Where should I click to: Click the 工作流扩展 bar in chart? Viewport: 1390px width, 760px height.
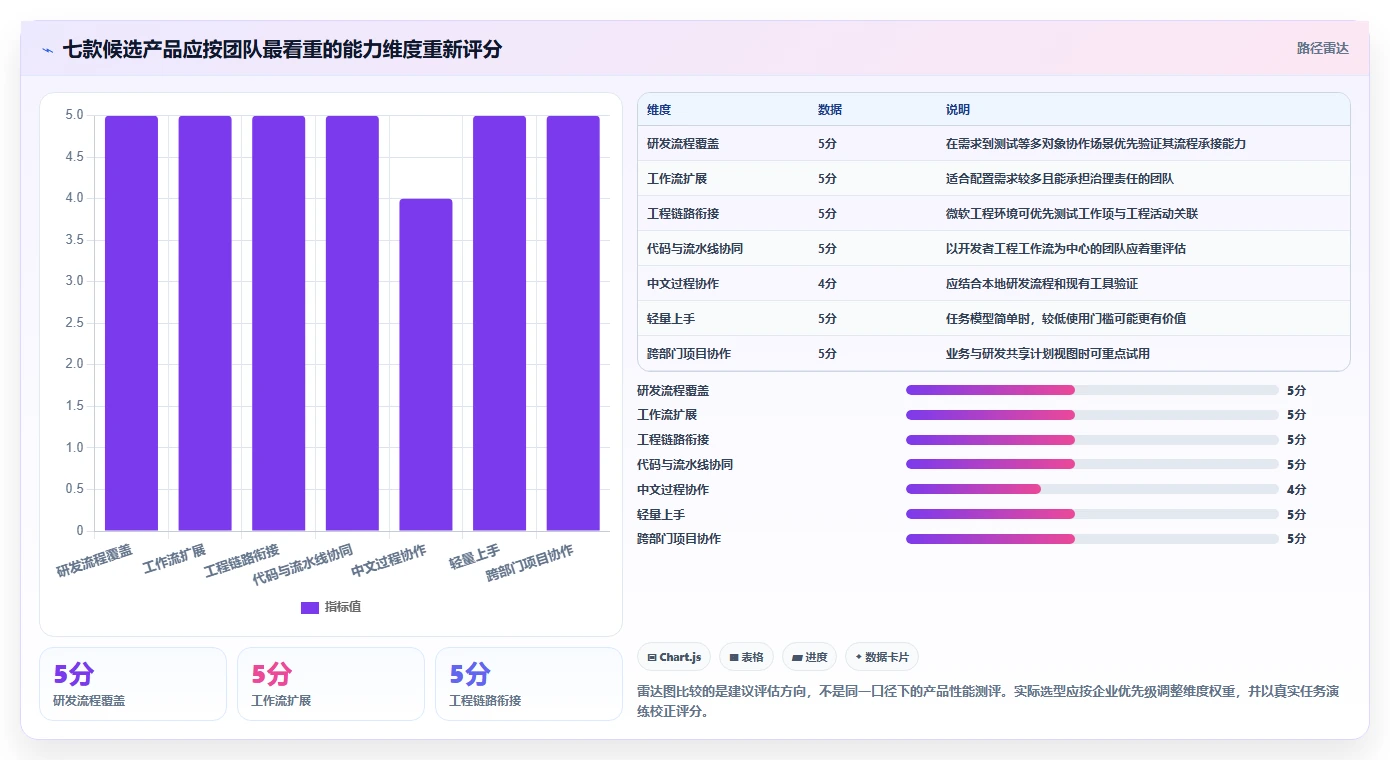tap(205, 323)
